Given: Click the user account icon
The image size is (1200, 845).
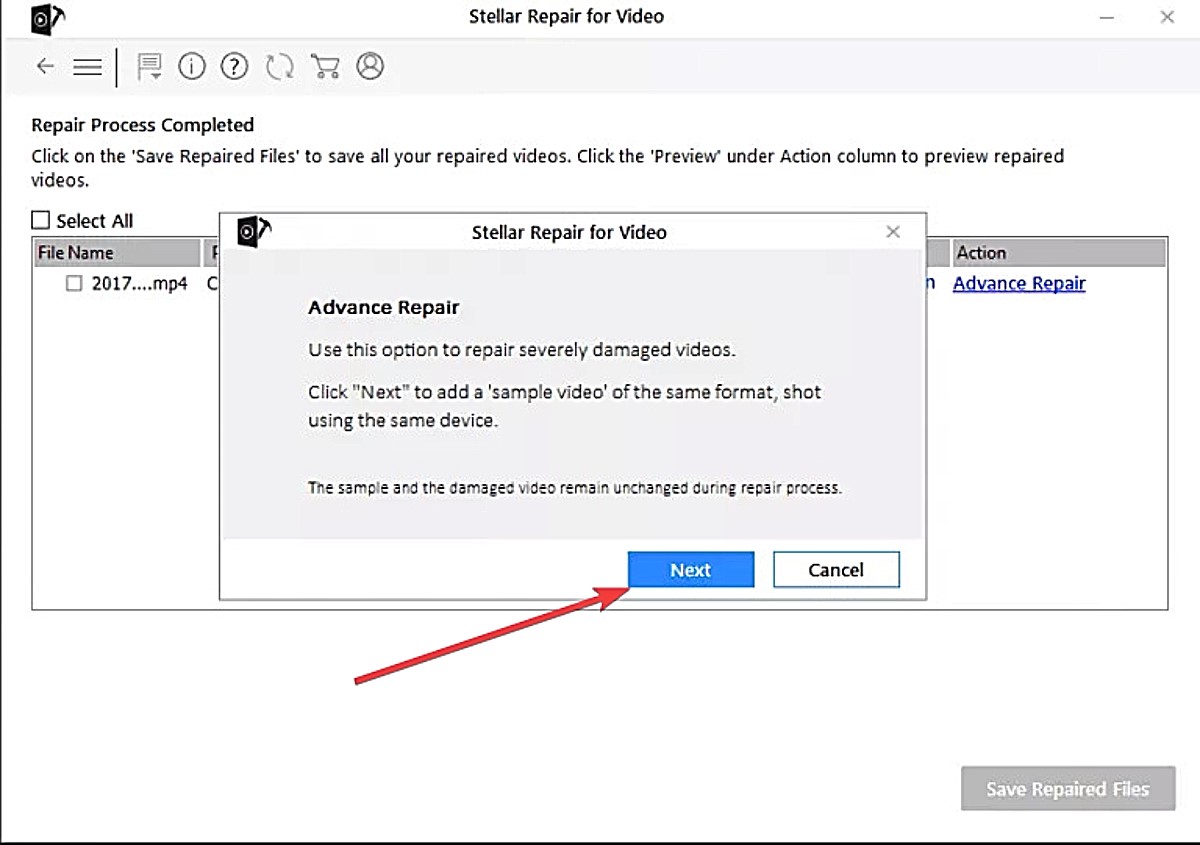Looking at the screenshot, I should 370,67.
